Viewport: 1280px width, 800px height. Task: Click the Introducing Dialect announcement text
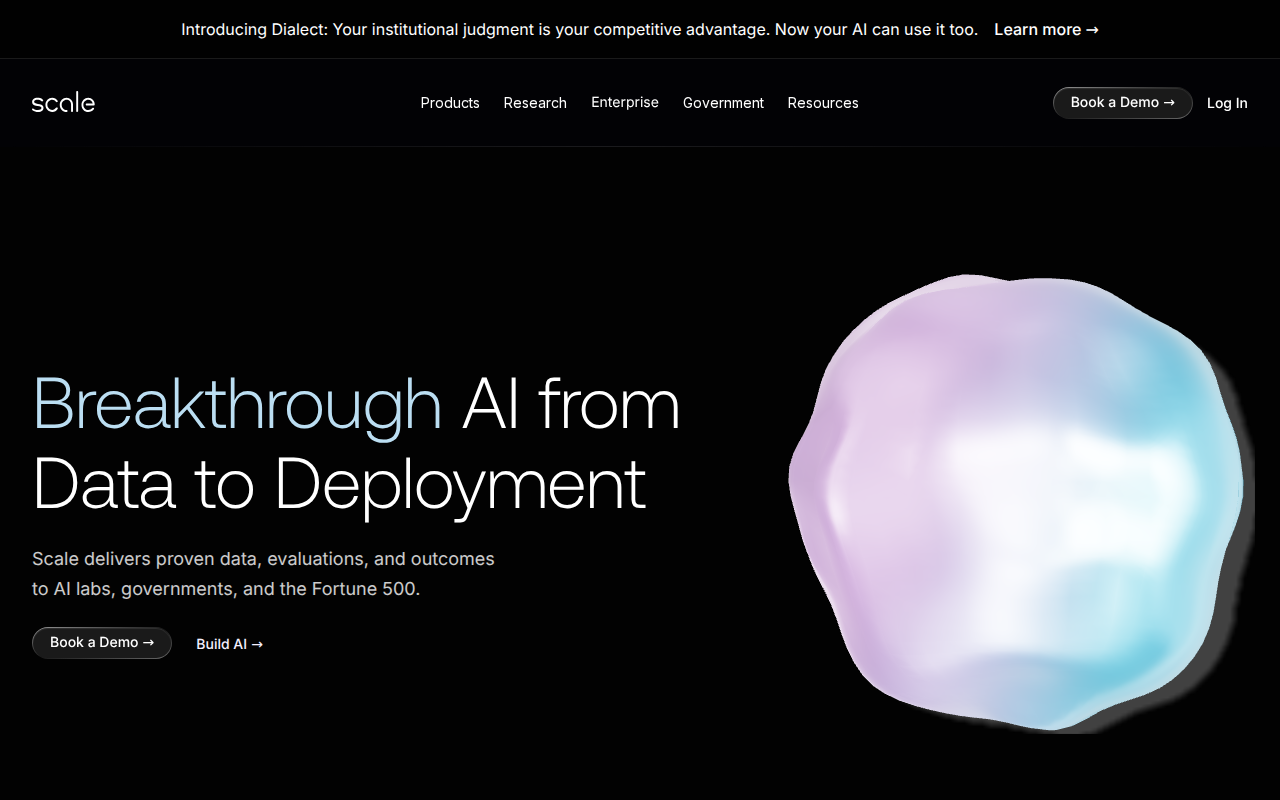579,30
